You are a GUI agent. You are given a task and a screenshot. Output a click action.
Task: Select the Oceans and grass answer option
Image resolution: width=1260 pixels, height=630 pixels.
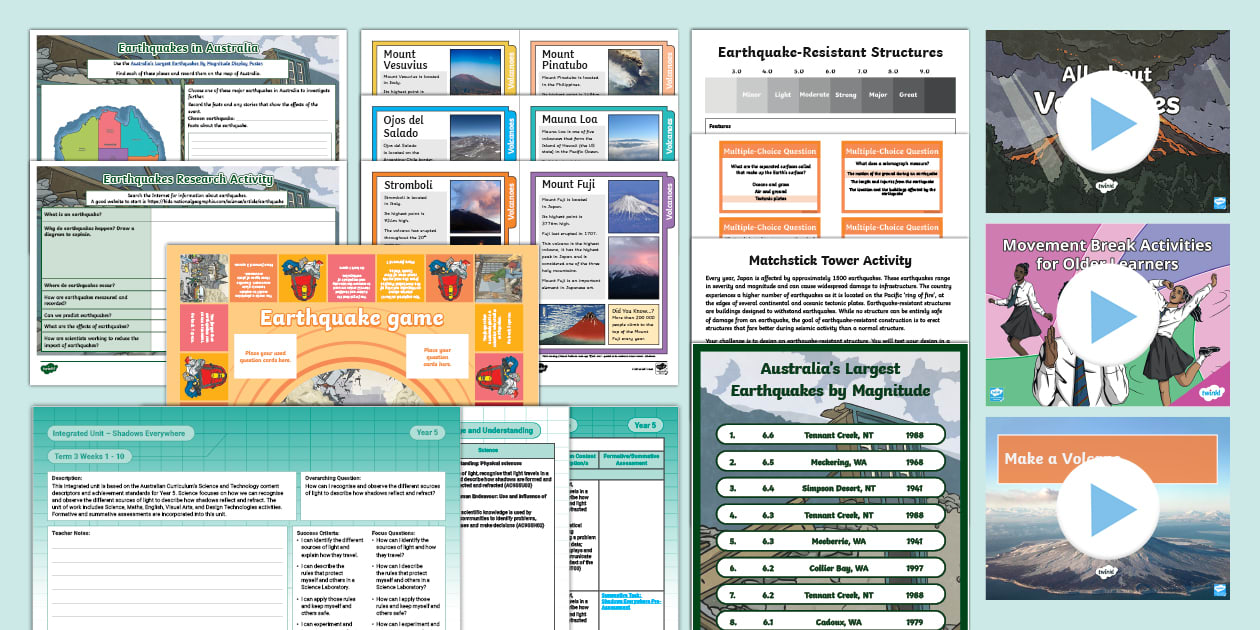pos(771,184)
